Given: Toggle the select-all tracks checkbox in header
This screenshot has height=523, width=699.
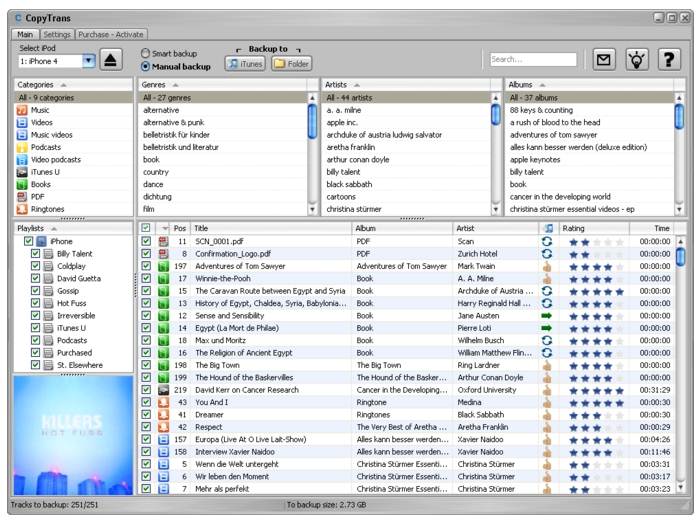Looking at the screenshot, I should [146, 228].
